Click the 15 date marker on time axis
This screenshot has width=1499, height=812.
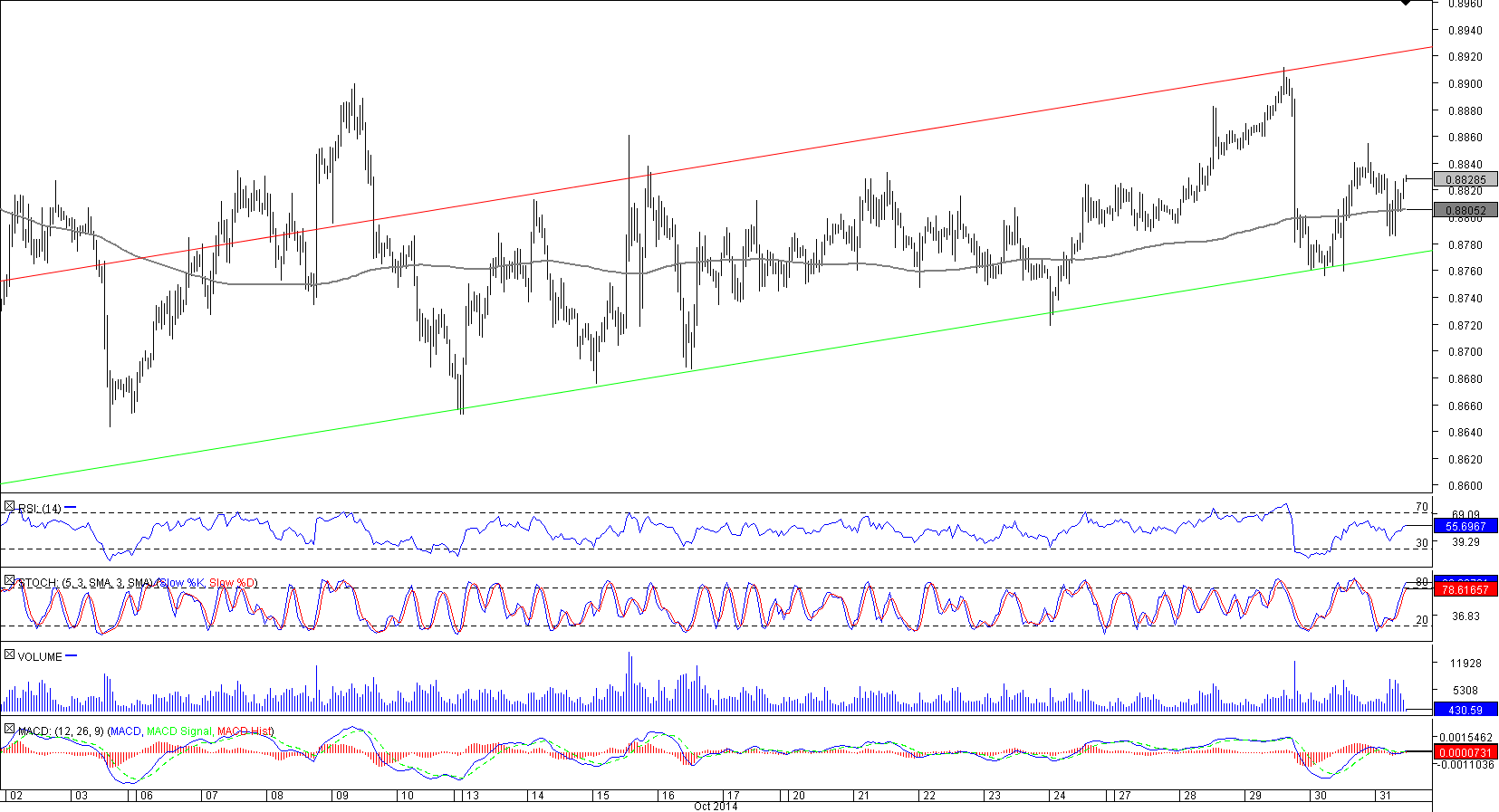(602, 797)
